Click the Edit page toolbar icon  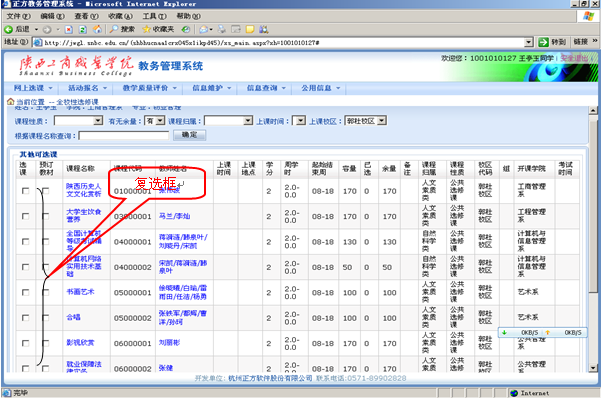236,29
